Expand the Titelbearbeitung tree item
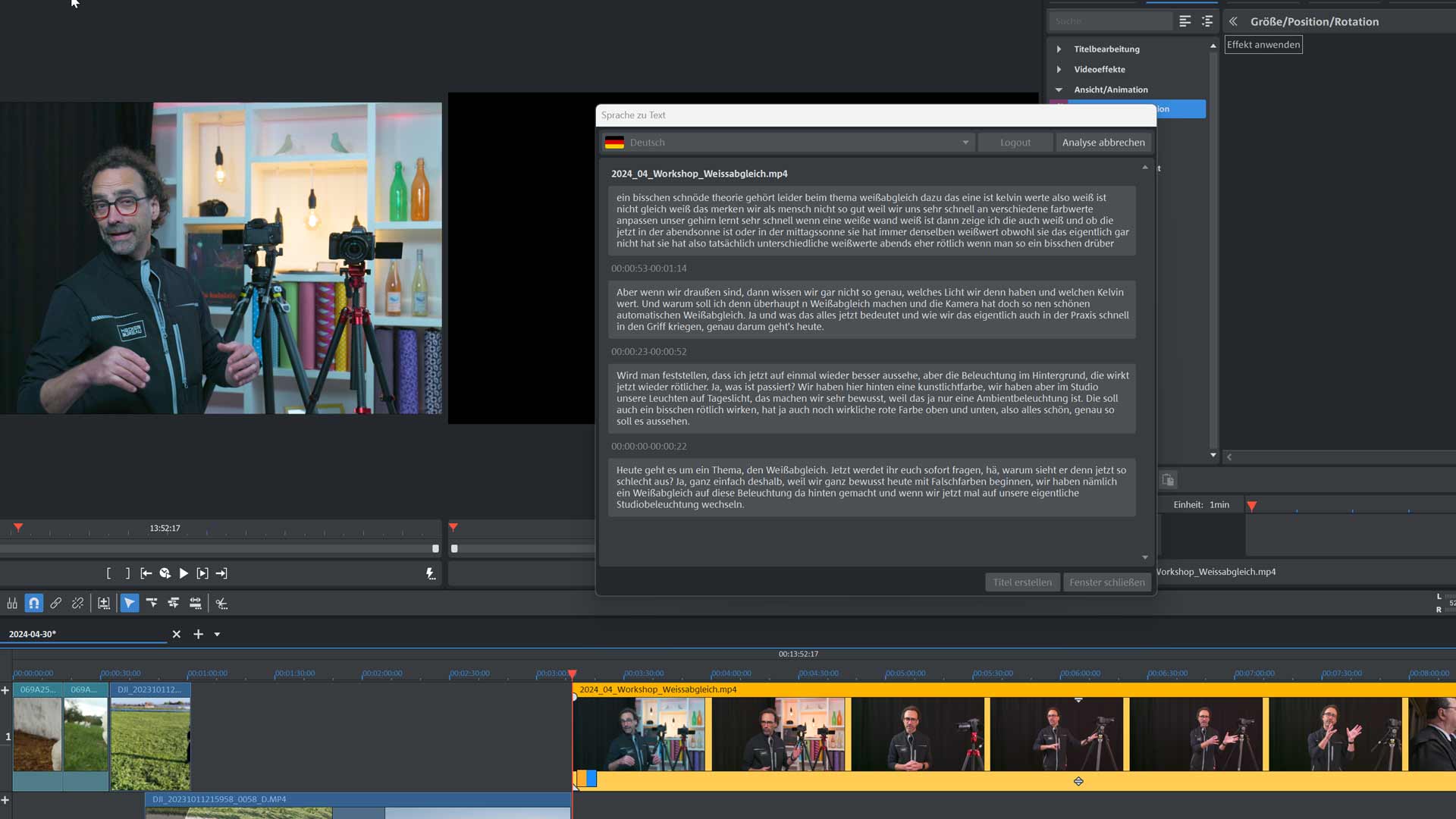 (1059, 49)
